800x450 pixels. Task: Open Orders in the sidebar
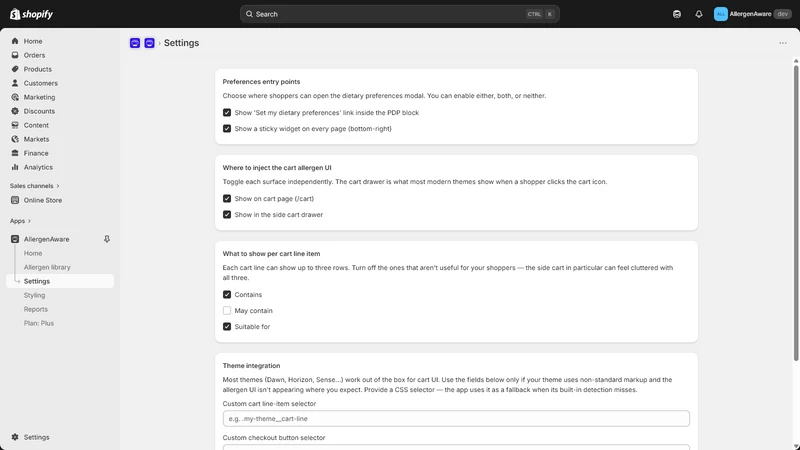click(x=34, y=55)
